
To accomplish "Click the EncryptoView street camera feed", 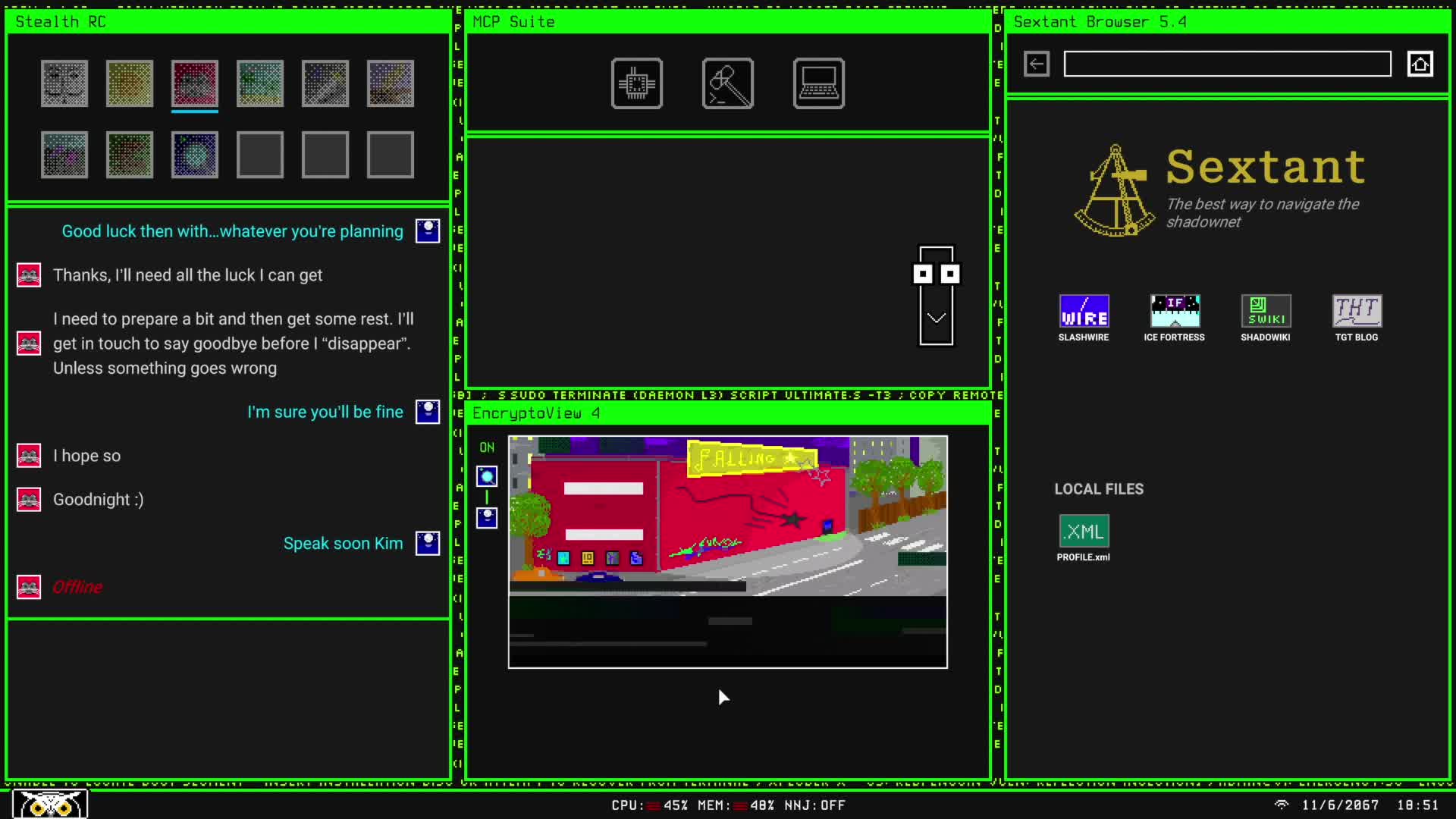I will click(727, 551).
